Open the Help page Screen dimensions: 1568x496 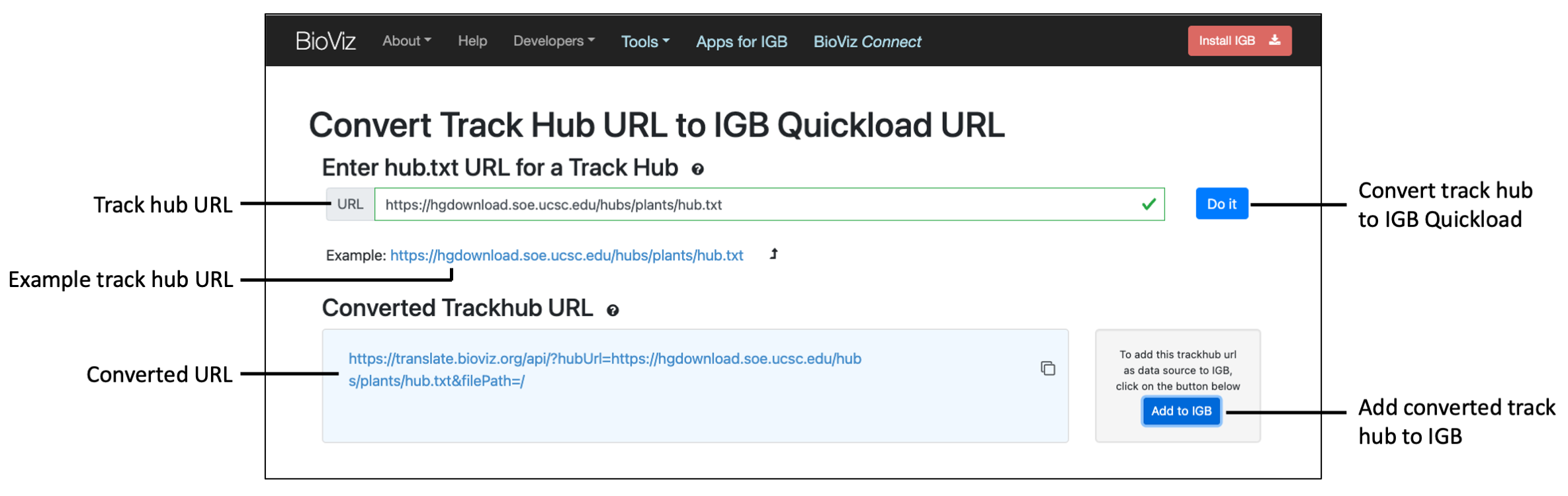(472, 41)
